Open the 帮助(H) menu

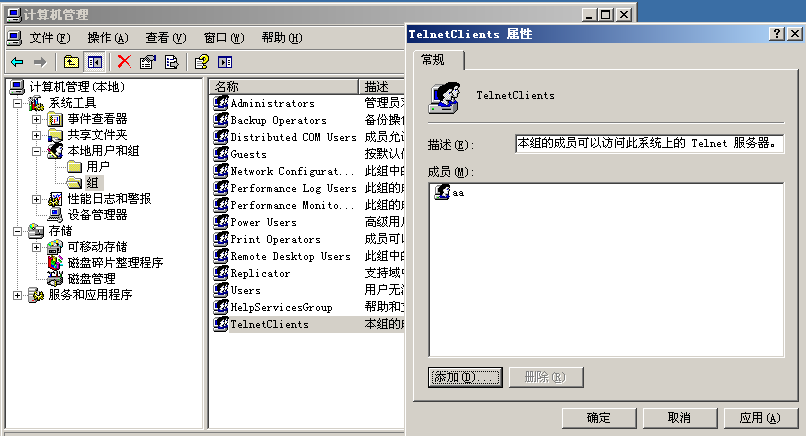(x=282, y=38)
